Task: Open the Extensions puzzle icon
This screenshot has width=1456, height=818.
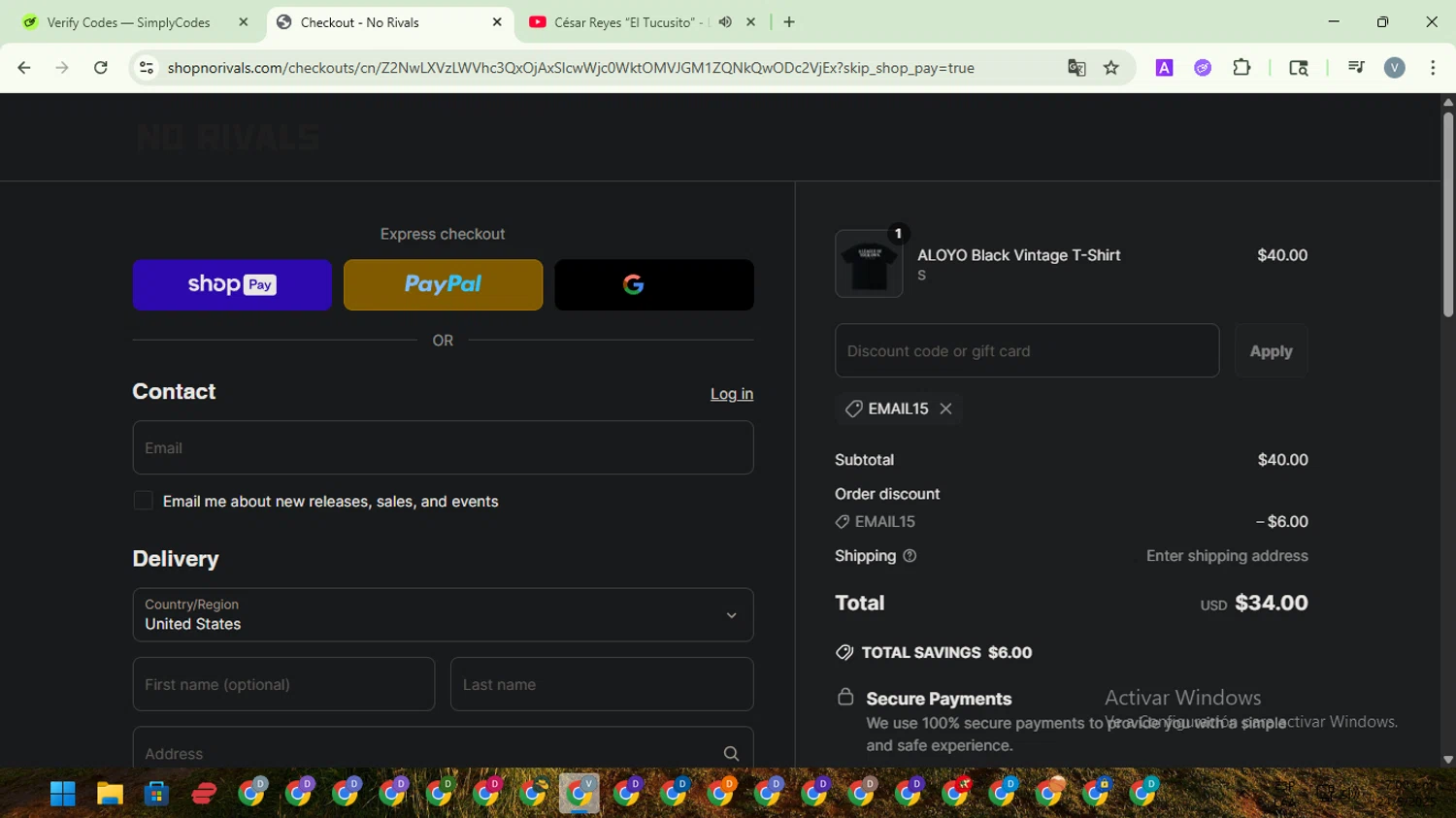Action: coord(1241,68)
